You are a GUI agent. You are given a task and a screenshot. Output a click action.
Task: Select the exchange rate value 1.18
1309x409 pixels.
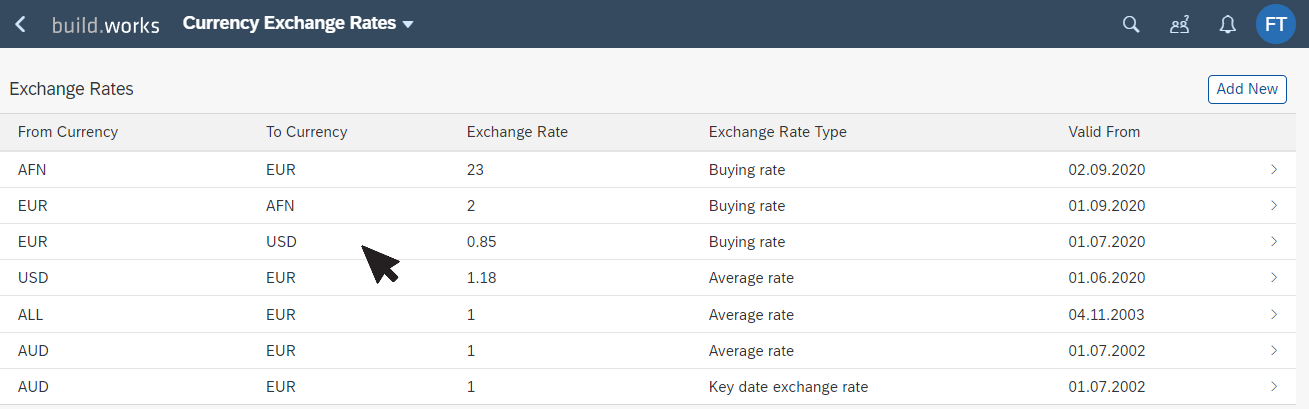(x=481, y=278)
